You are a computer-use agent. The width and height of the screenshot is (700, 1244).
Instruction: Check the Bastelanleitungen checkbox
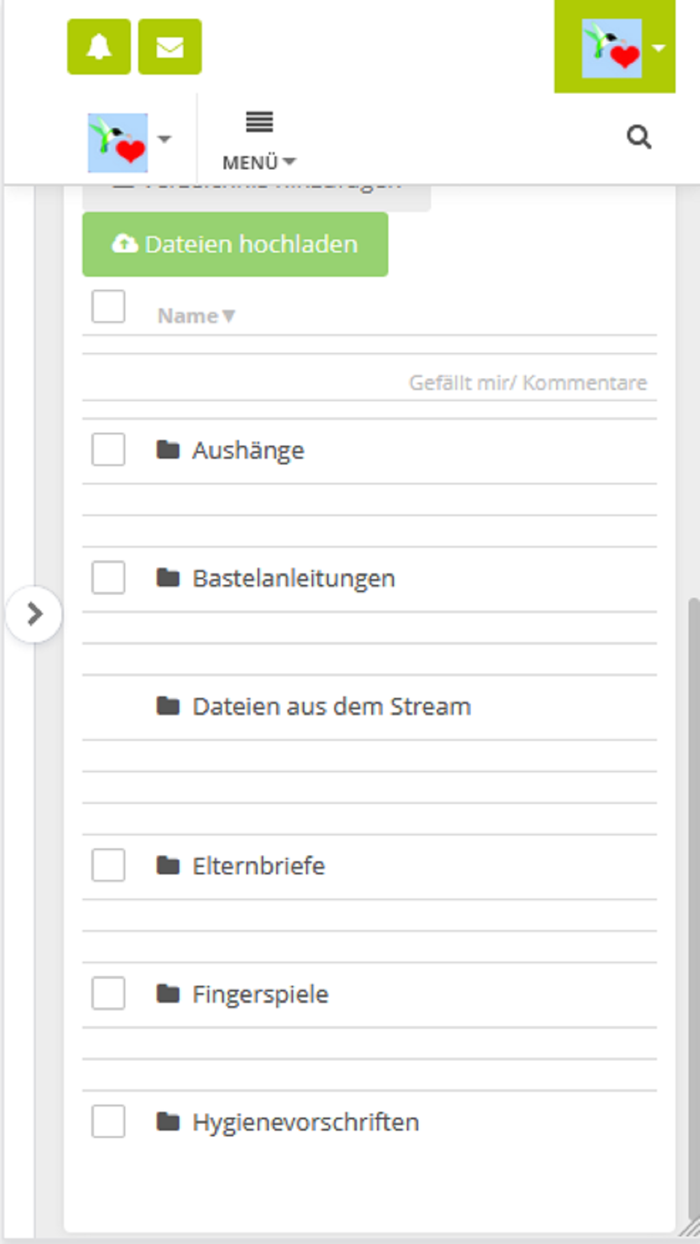(108, 578)
